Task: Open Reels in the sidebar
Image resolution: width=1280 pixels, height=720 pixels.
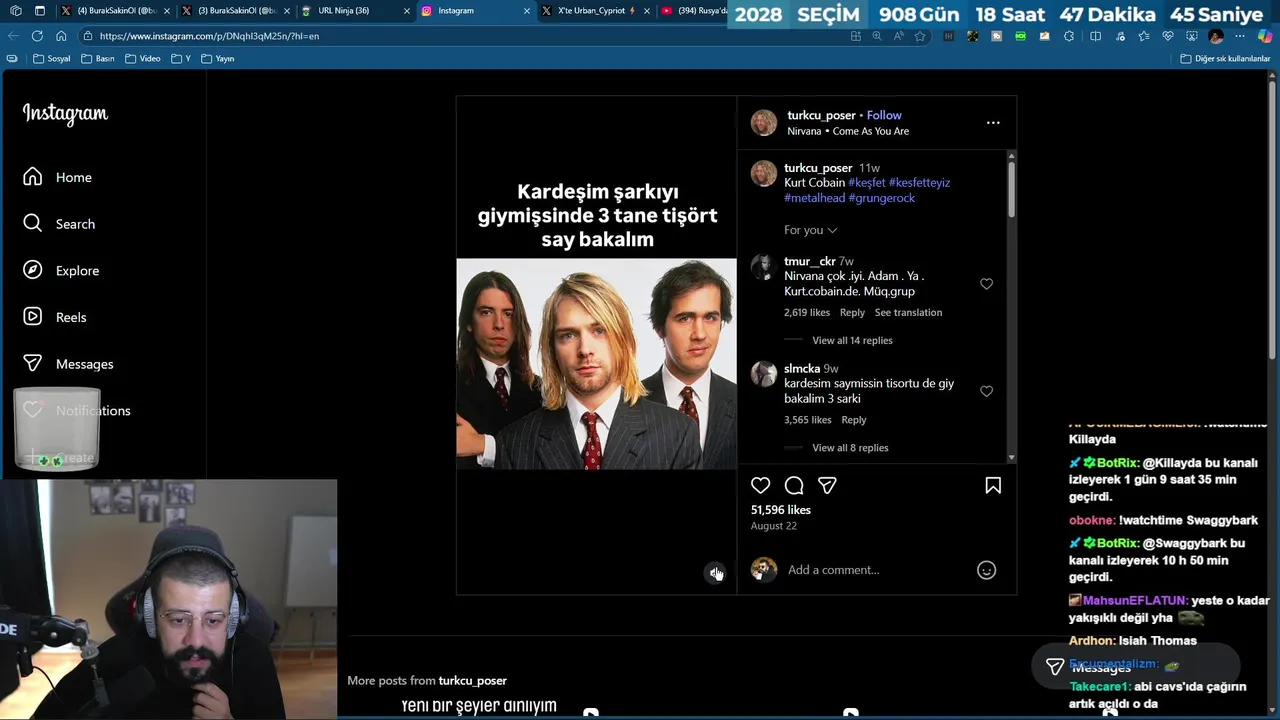Action: pyautogui.click(x=55, y=317)
